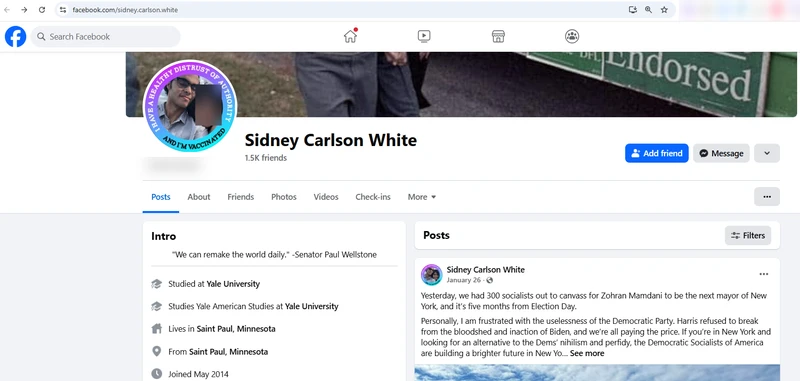Reload the page with refresh icon
800x381 pixels.
(42, 10)
